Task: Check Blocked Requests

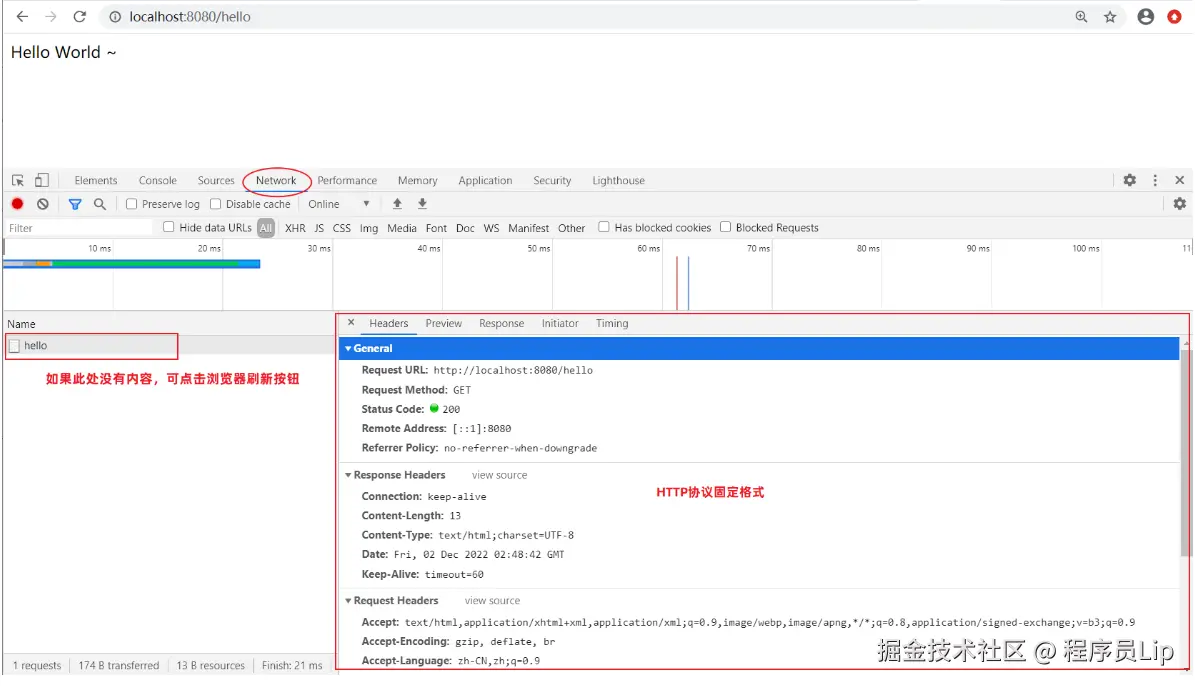Action: [x=726, y=226]
